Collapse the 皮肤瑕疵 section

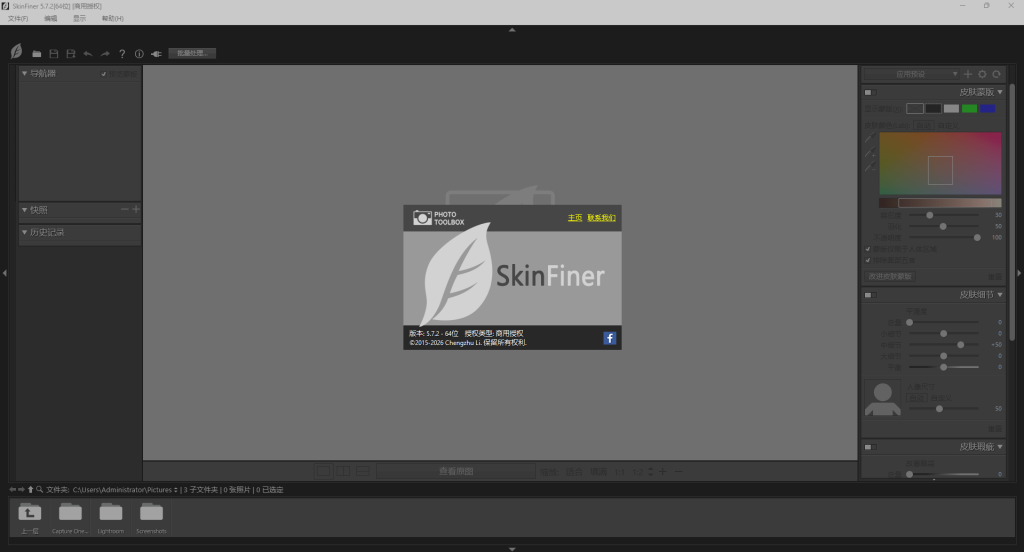click(1000, 447)
